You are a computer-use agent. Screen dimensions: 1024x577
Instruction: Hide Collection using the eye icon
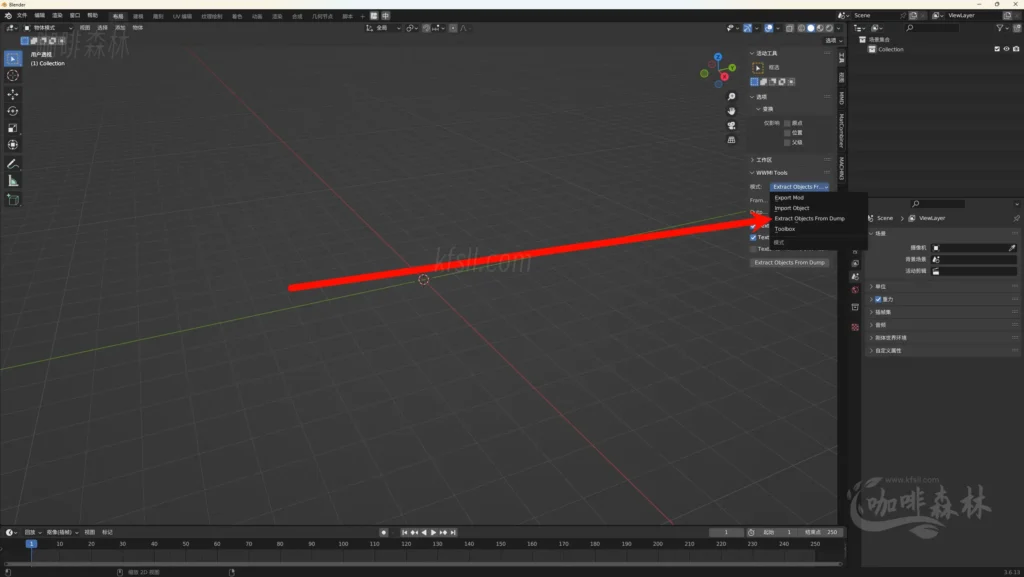[x=1005, y=49]
